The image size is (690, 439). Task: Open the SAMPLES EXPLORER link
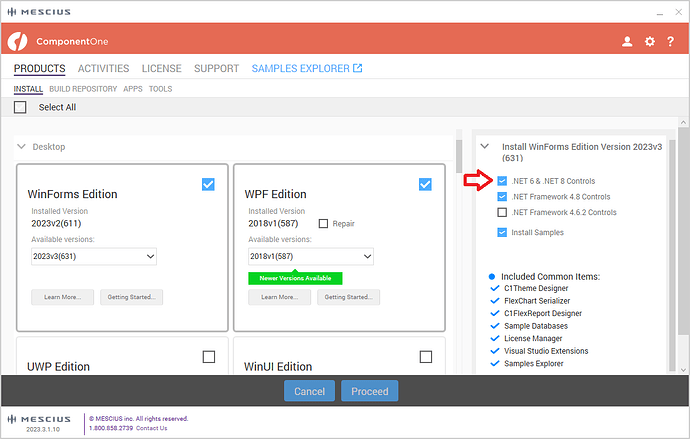[301, 69]
